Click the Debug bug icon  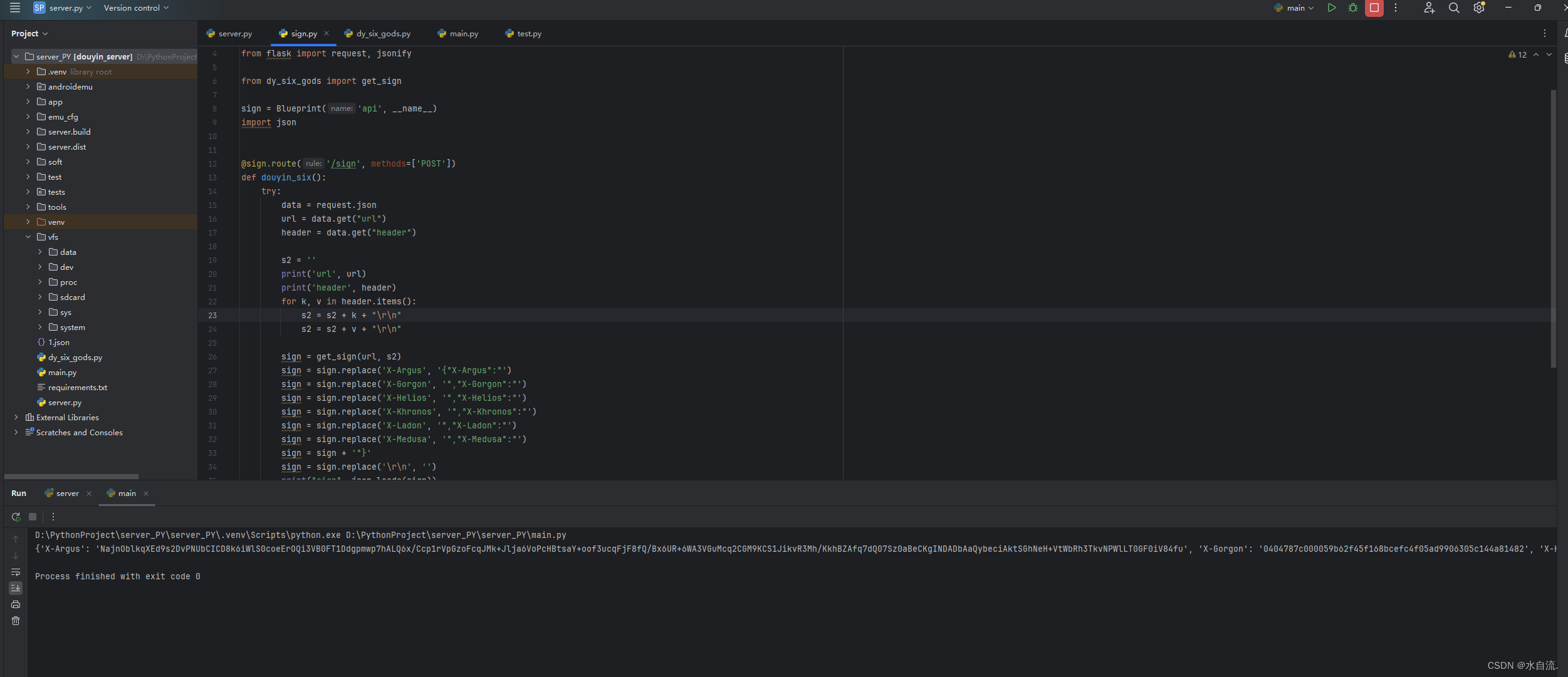(1352, 8)
